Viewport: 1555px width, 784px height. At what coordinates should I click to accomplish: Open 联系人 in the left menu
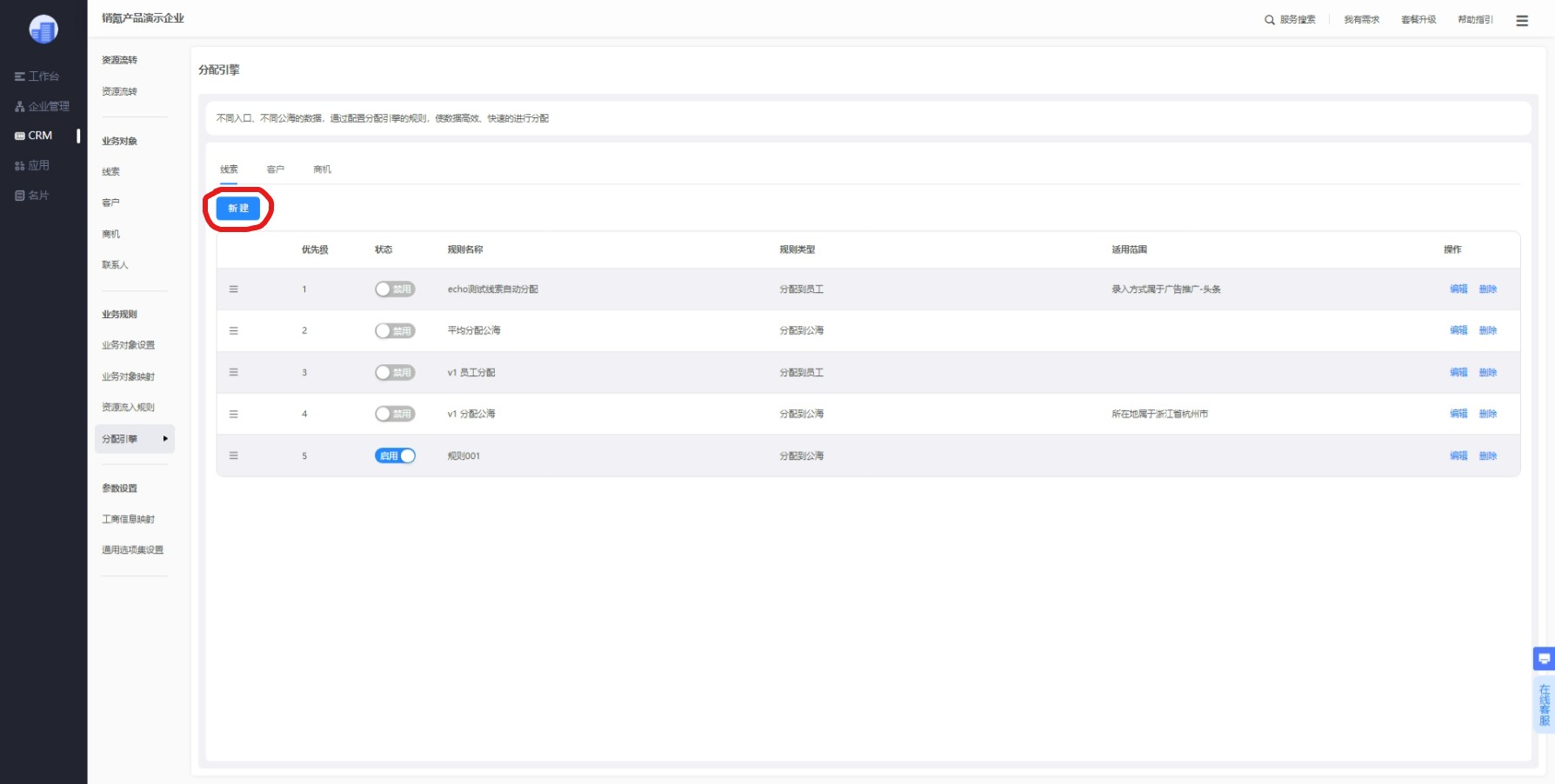coord(115,265)
